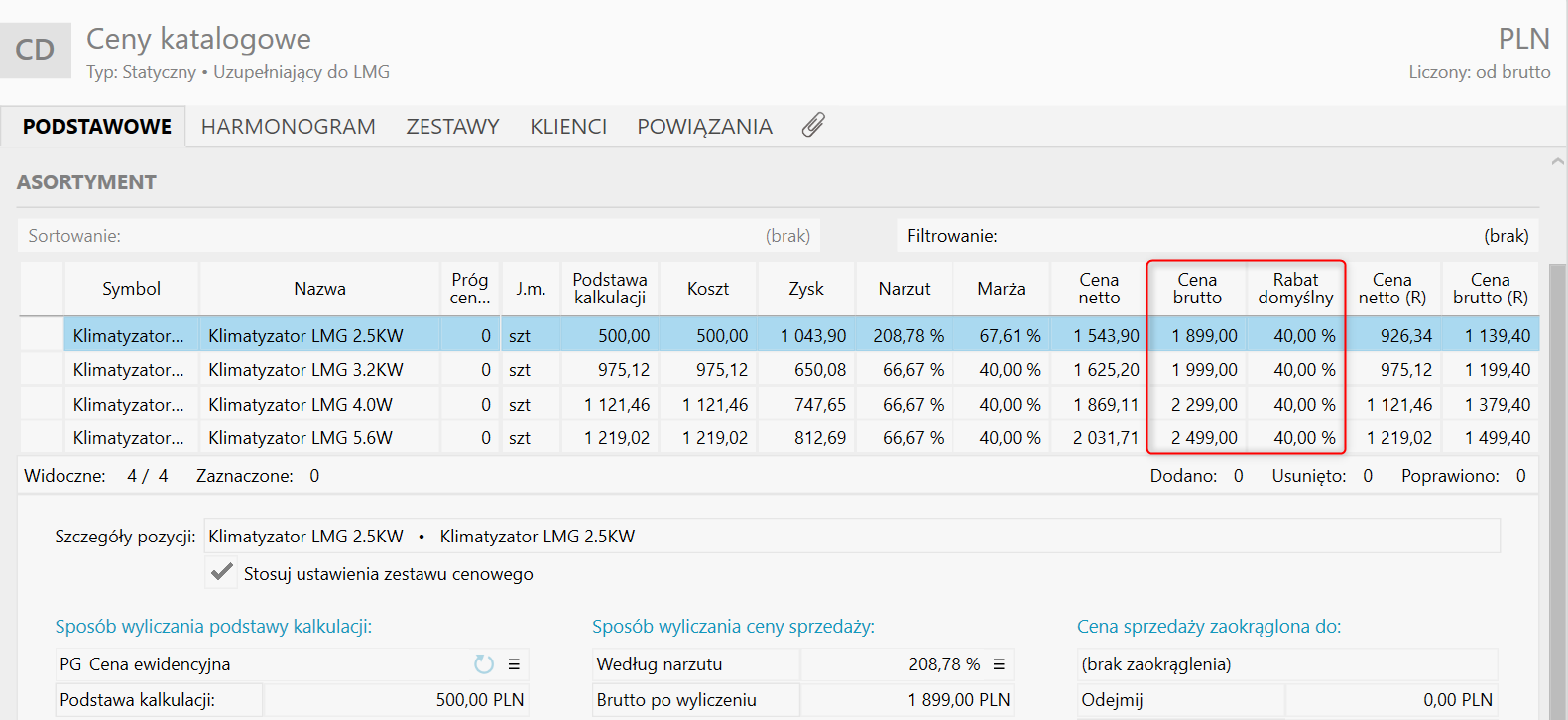Click Cena brutto cell 2 499,00

pyautogui.click(x=1197, y=437)
